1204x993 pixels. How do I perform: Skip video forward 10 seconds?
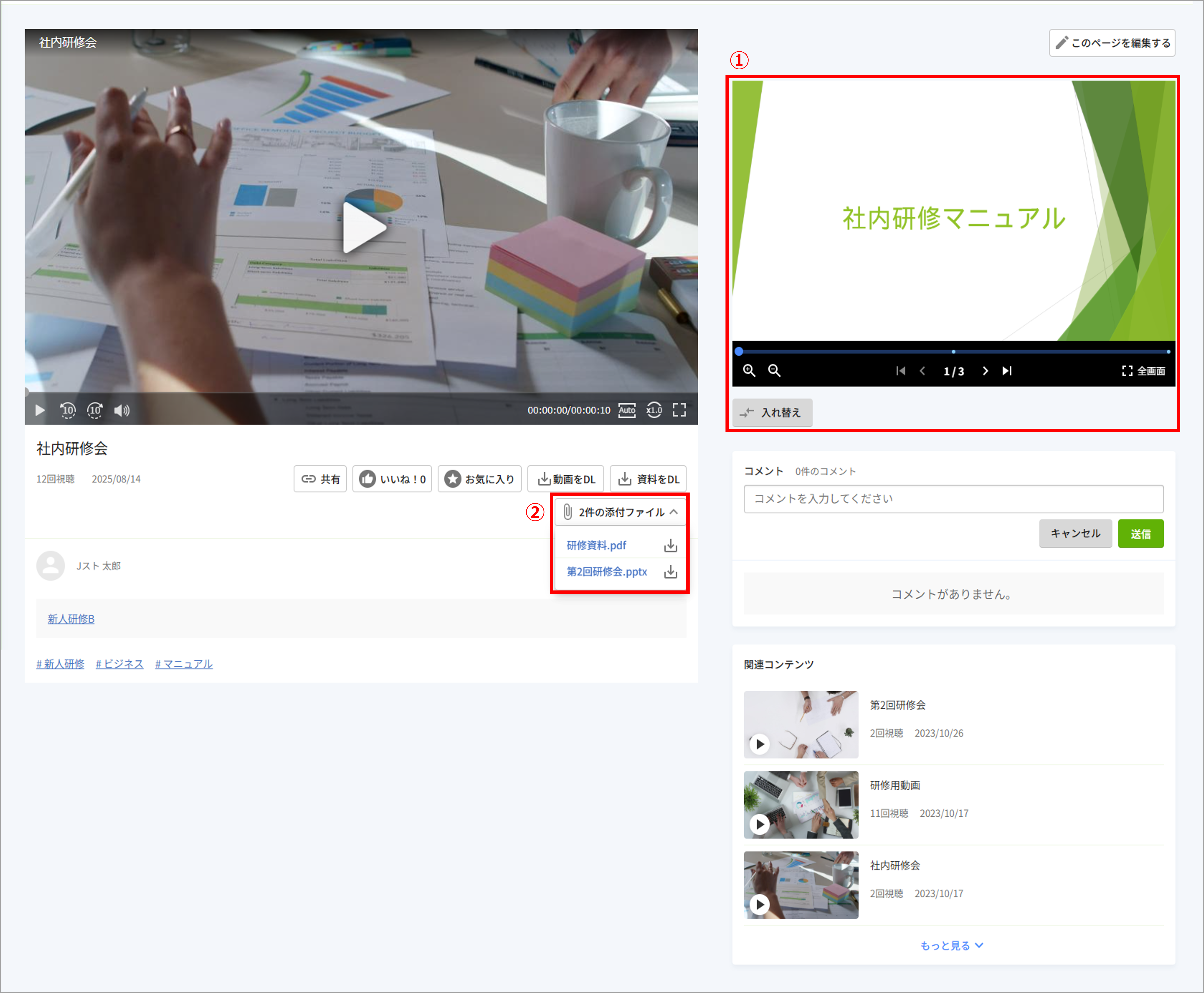95,410
